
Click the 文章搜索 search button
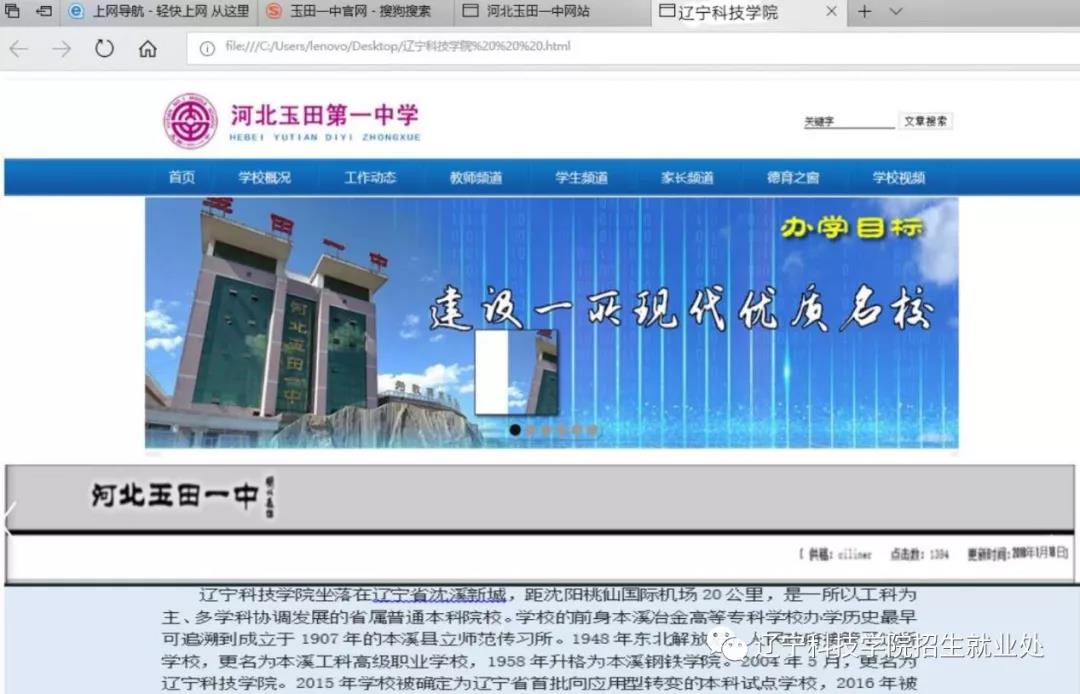925,121
